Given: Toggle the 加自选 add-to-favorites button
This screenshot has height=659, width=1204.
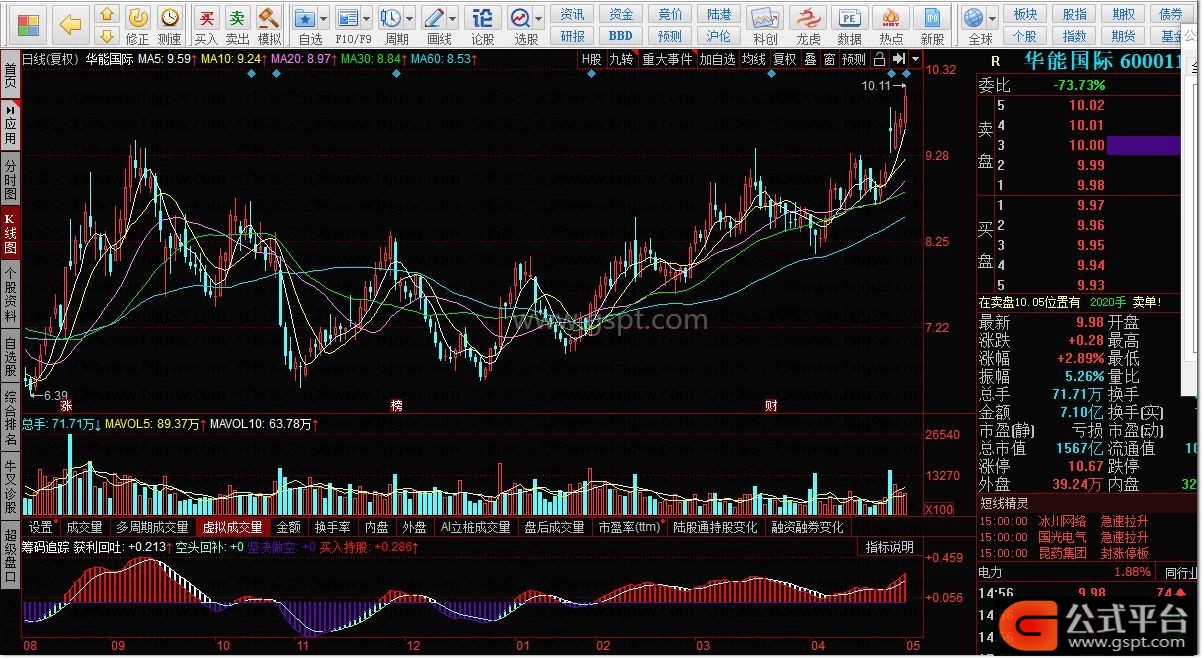Looking at the screenshot, I should pyautogui.click(x=718, y=59).
